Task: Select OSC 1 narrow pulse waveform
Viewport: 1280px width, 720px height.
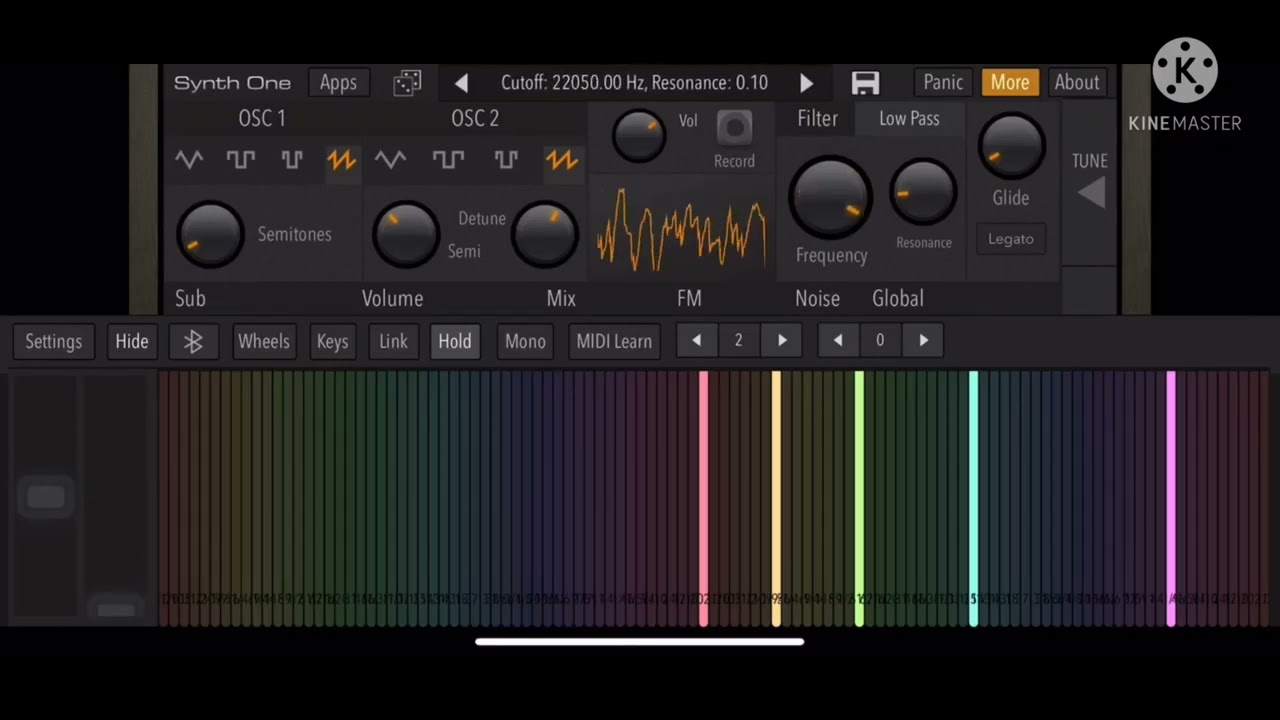Action: [x=292, y=159]
